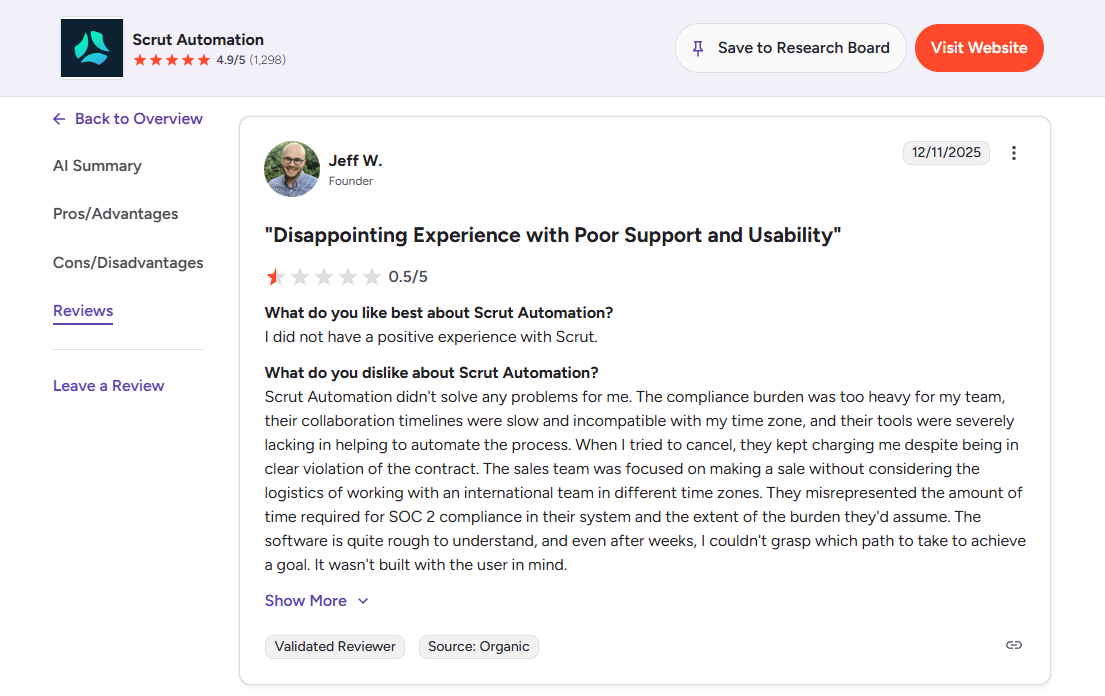Click the back arrow beside Back to Overview
1105x696 pixels.
click(x=58, y=118)
